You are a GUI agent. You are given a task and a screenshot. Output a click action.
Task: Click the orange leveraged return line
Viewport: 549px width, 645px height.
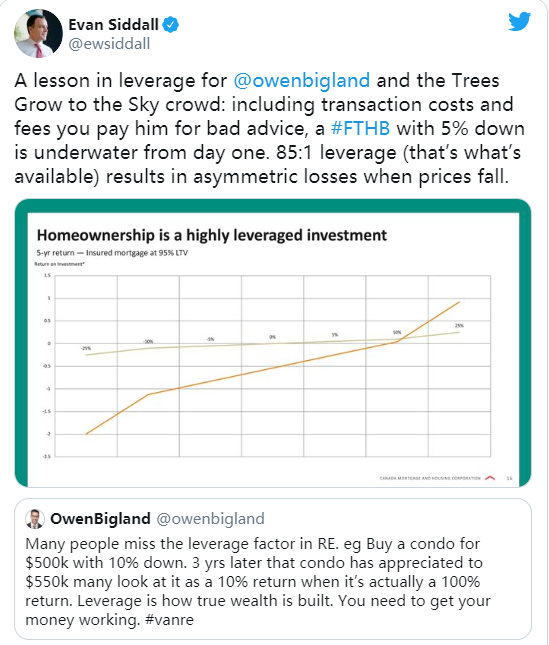pos(273,367)
